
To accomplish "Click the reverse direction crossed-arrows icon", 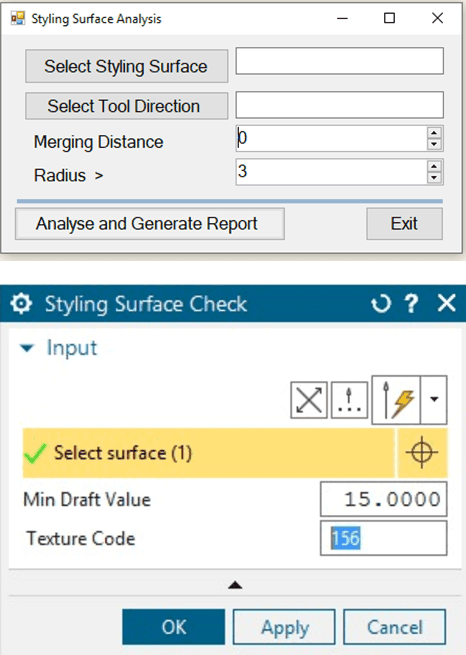I will point(309,400).
